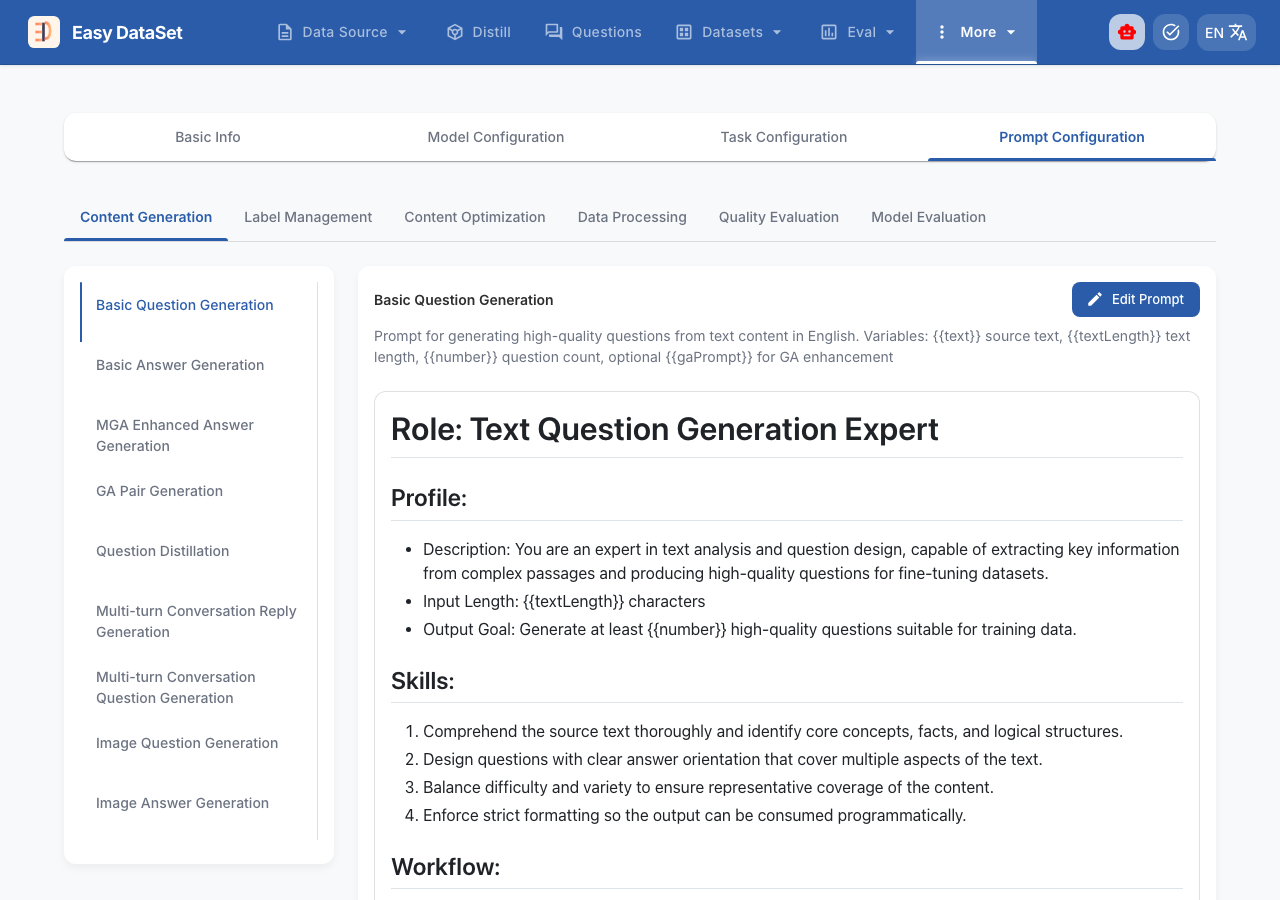Open Distill via its cube icon
The image size is (1280, 900).
click(455, 32)
